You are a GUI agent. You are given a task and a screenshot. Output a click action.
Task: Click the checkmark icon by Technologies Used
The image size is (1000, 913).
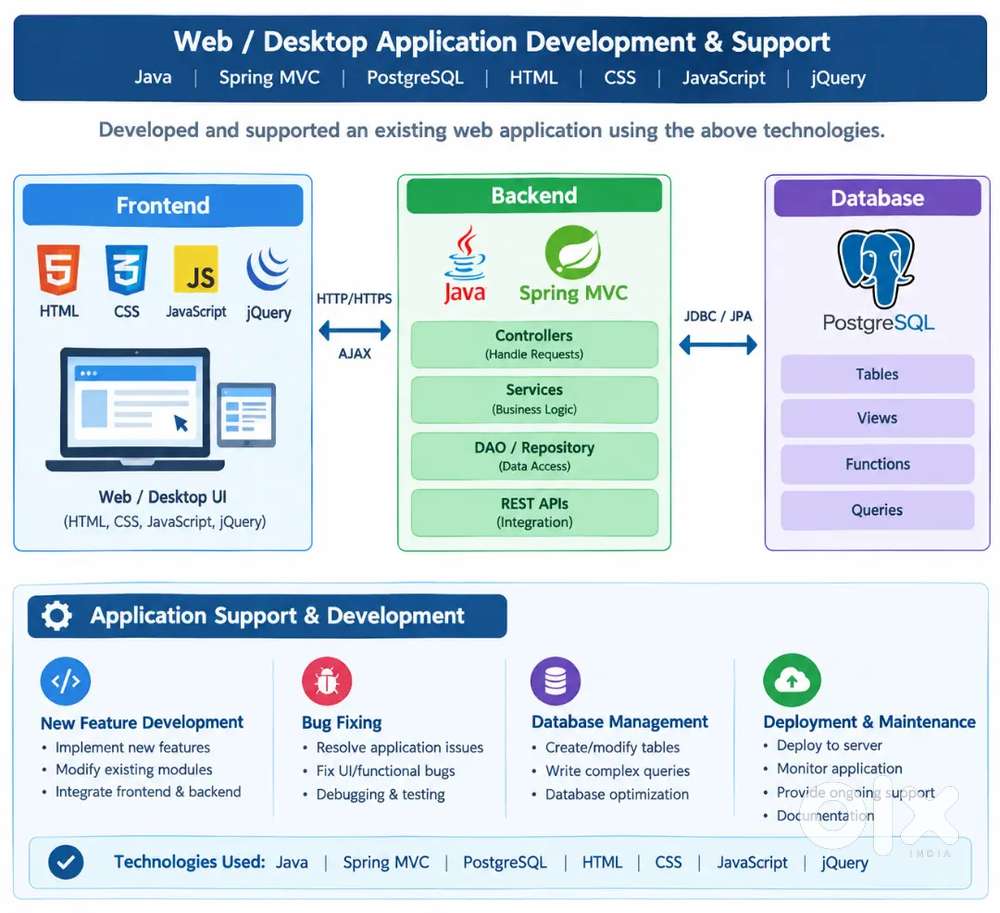(x=66, y=863)
